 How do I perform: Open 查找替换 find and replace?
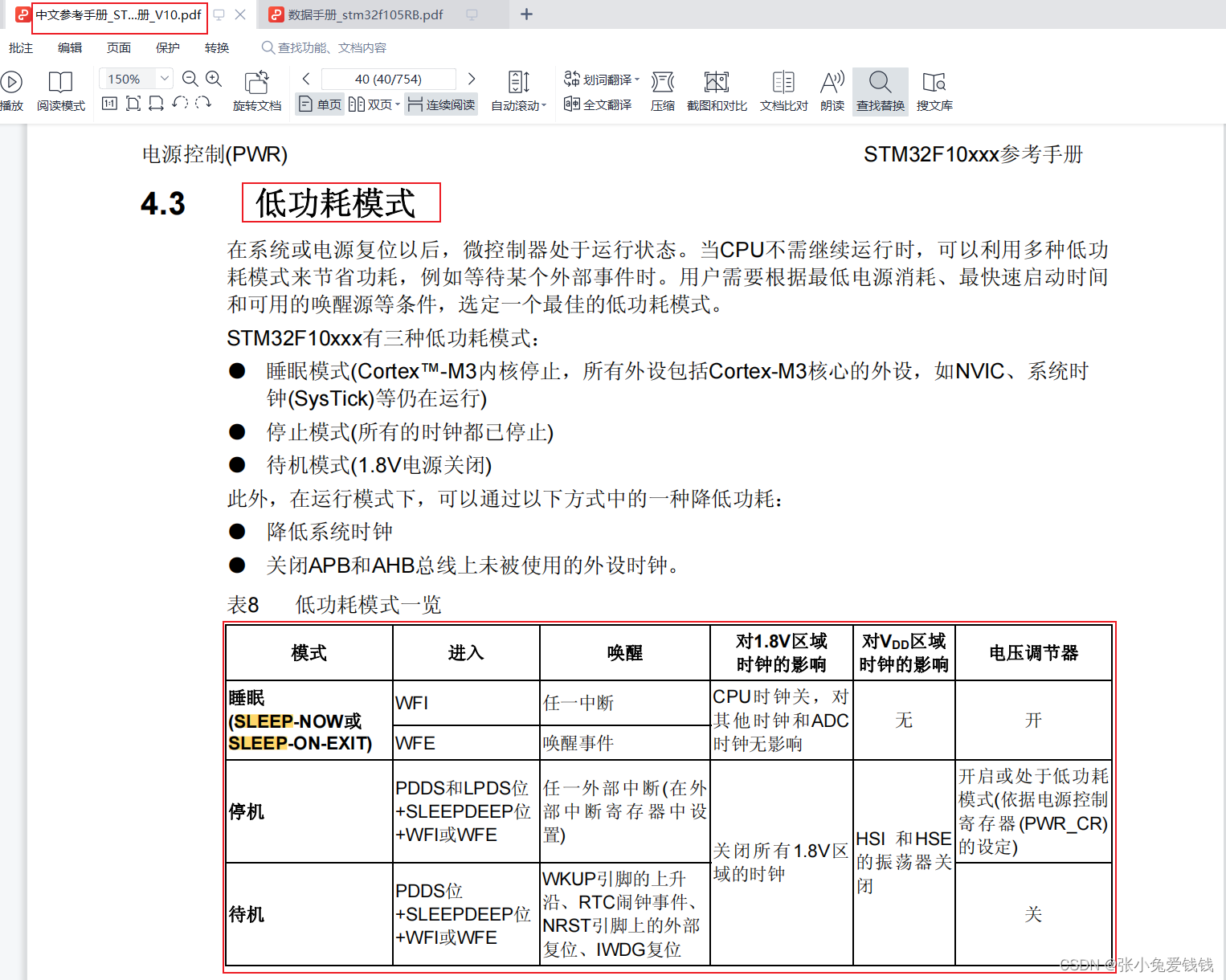pyautogui.click(x=881, y=92)
